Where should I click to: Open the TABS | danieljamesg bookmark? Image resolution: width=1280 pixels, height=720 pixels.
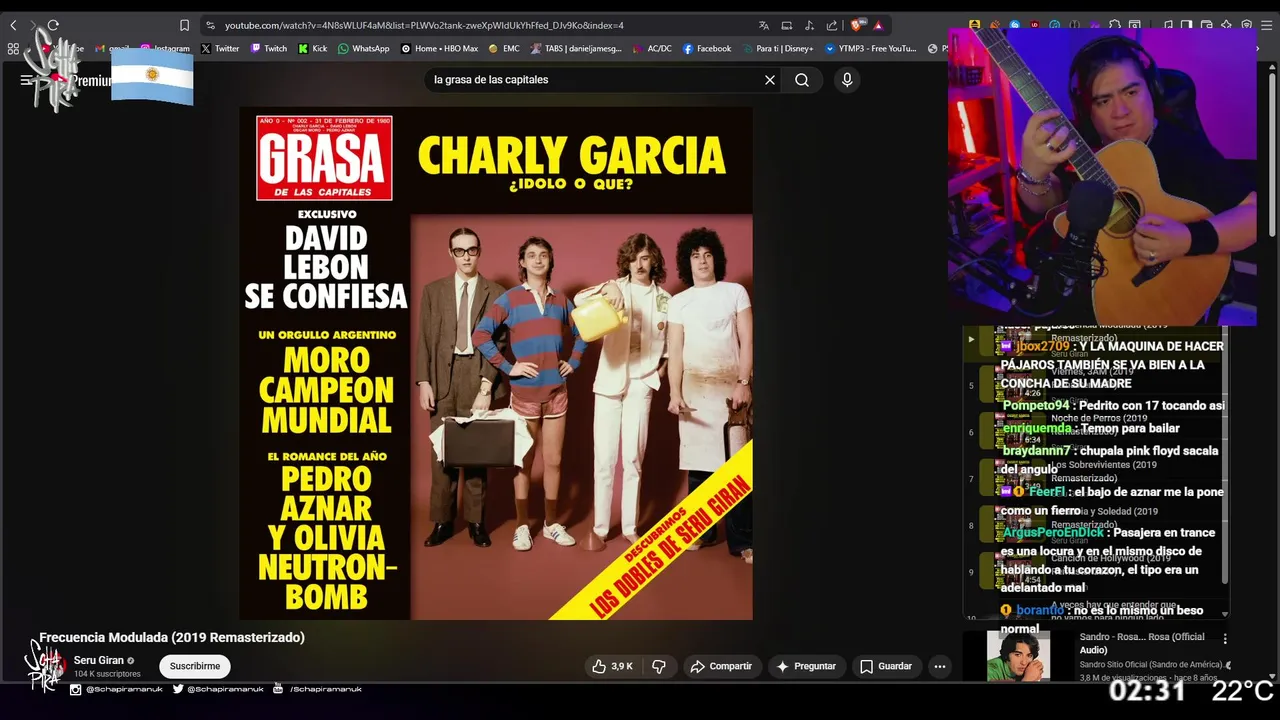[576, 48]
